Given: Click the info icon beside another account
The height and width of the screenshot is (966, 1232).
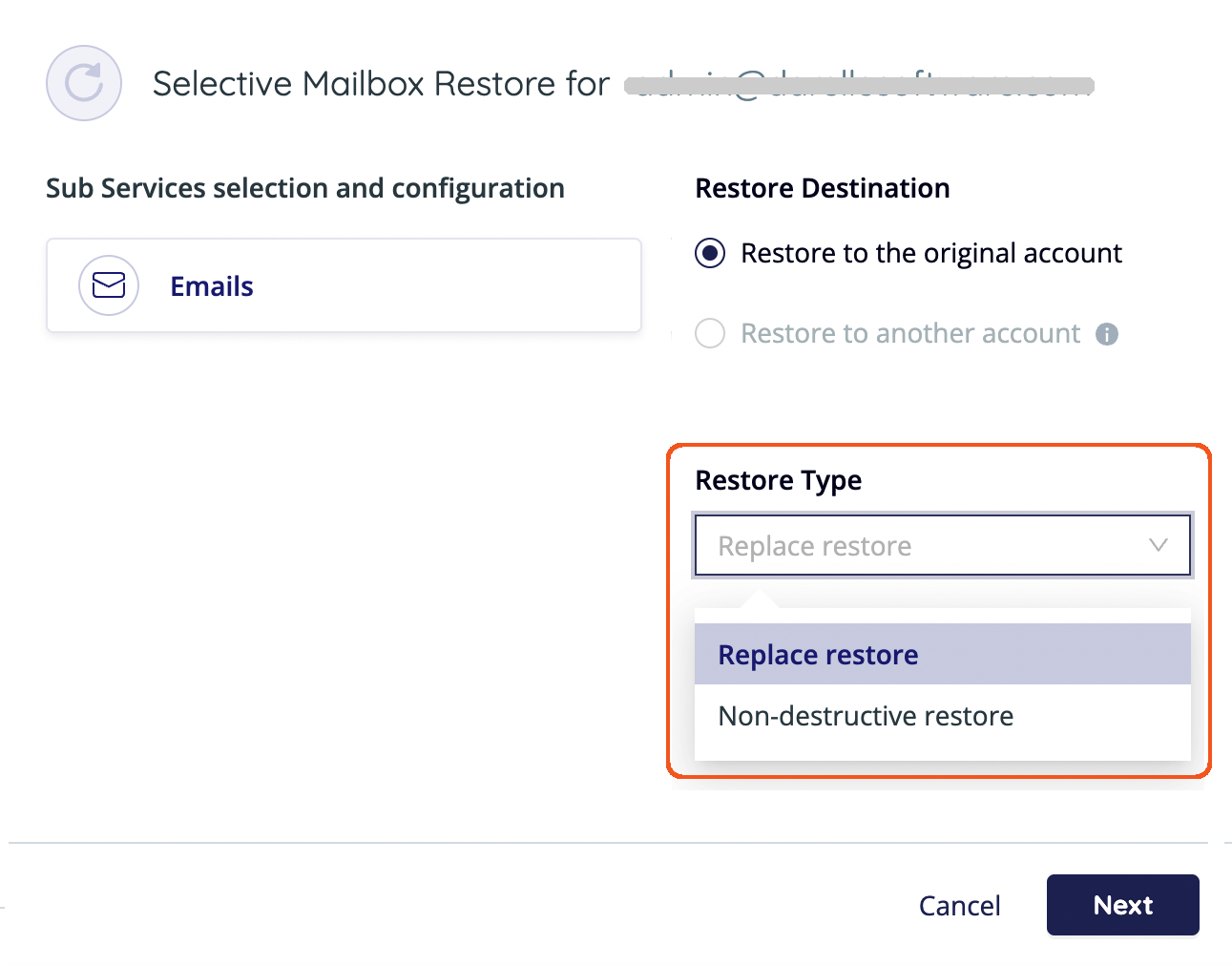Looking at the screenshot, I should [x=1107, y=334].
